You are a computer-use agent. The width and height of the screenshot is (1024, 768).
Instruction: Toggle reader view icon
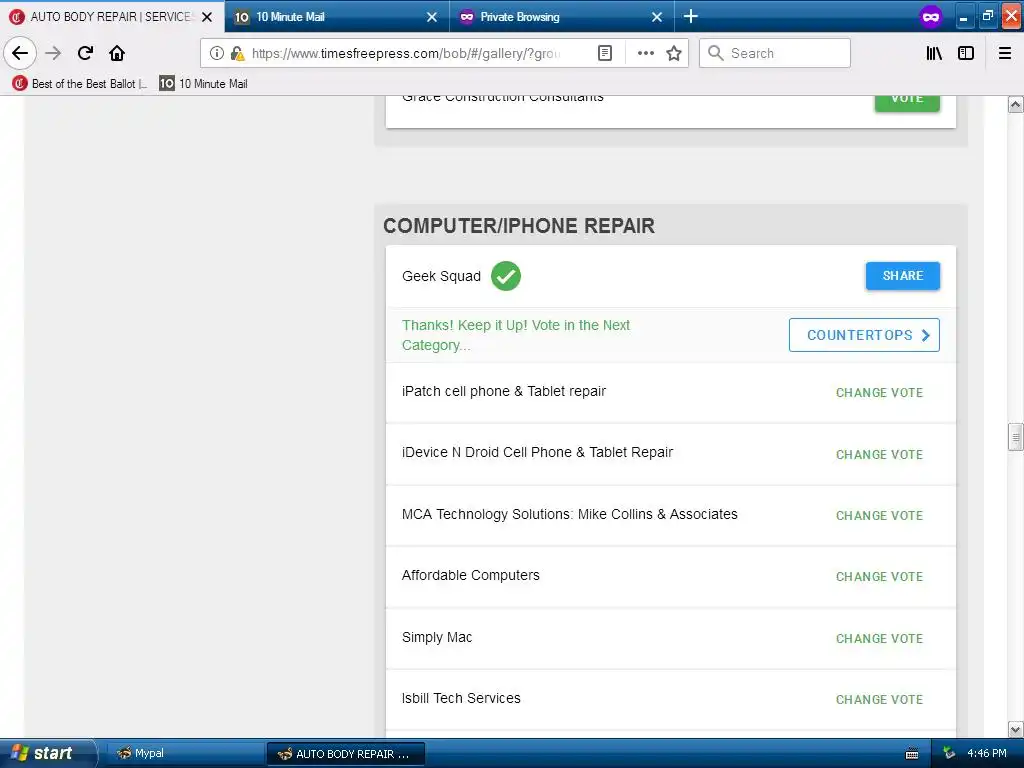(x=605, y=53)
